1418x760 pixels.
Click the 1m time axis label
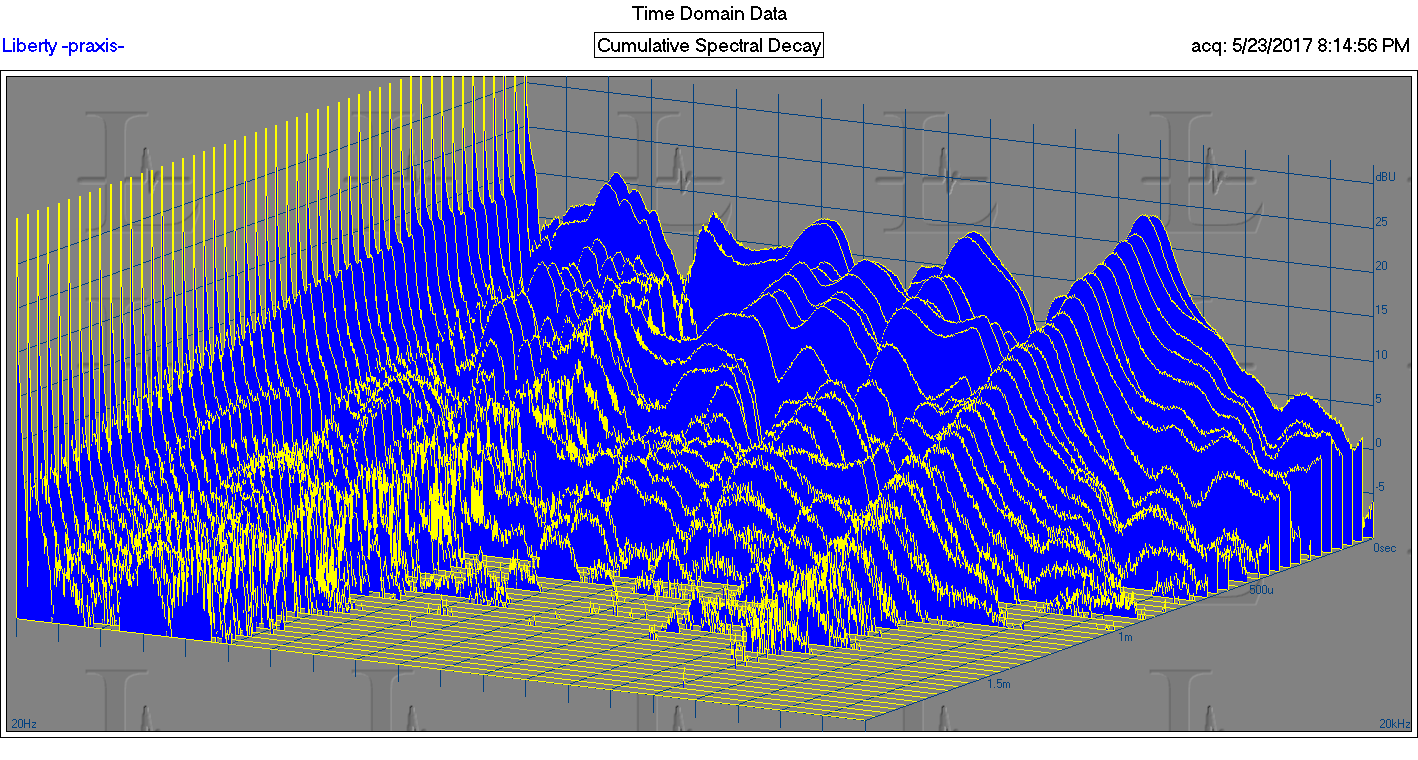coord(1126,637)
